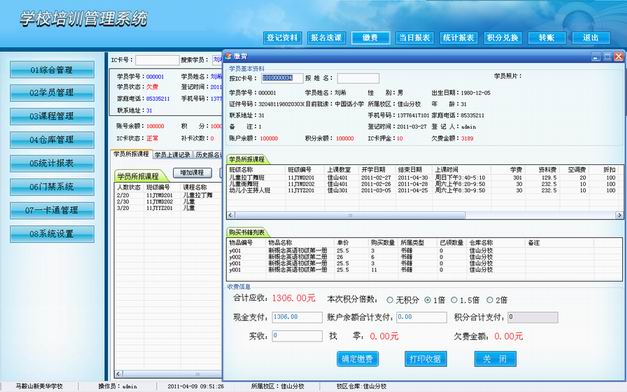The width and height of the screenshot is (627, 392).
Task: Open the 积分兑换 function
Action: point(503,38)
